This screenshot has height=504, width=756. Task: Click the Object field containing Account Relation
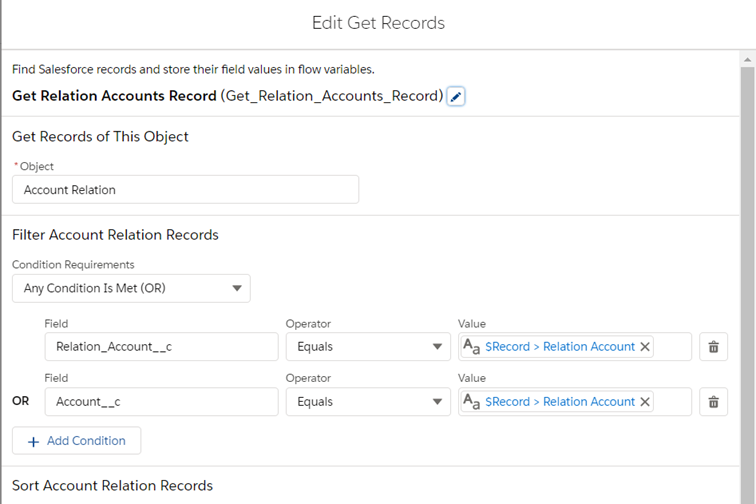point(185,190)
